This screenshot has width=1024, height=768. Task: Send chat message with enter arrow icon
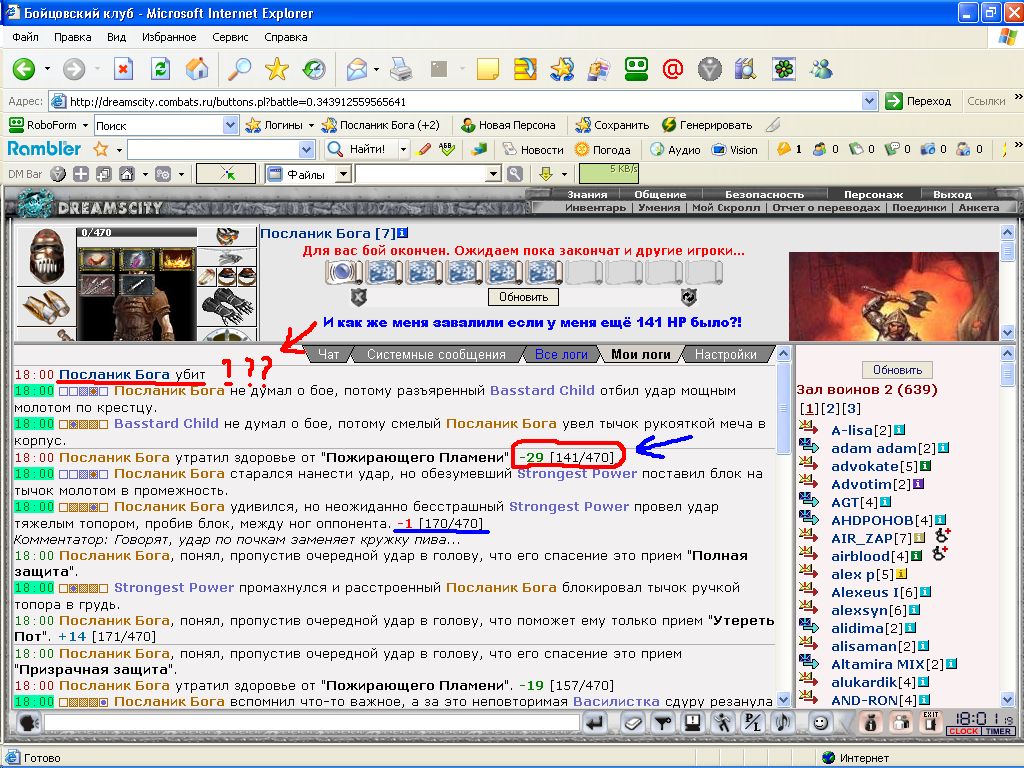coord(595,723)
